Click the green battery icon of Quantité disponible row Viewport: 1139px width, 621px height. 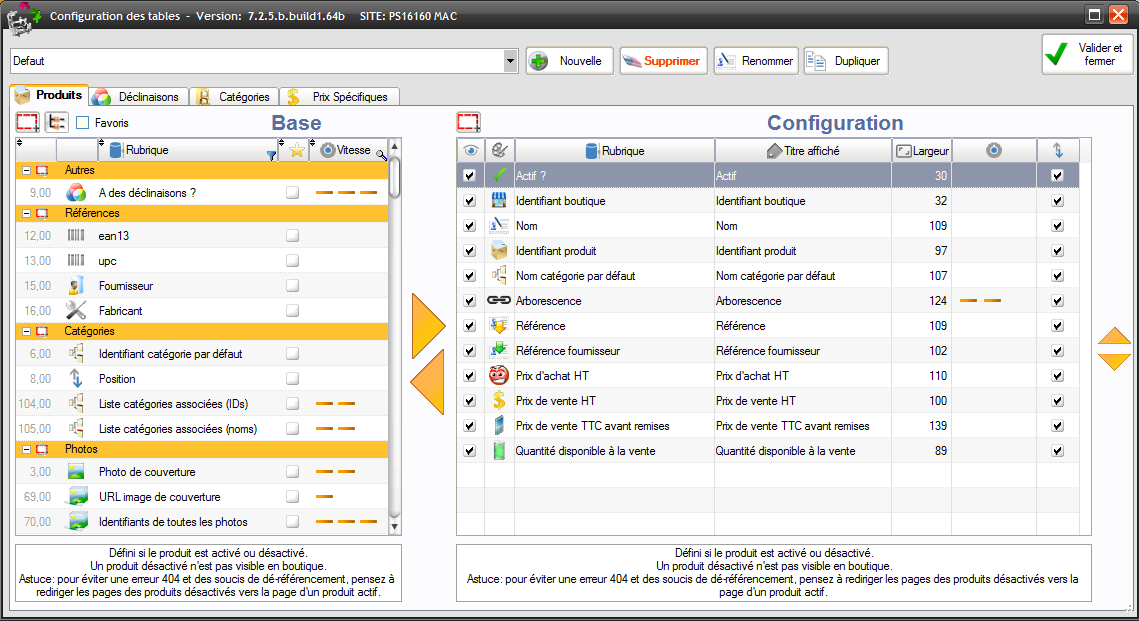[x=498, y=450]
